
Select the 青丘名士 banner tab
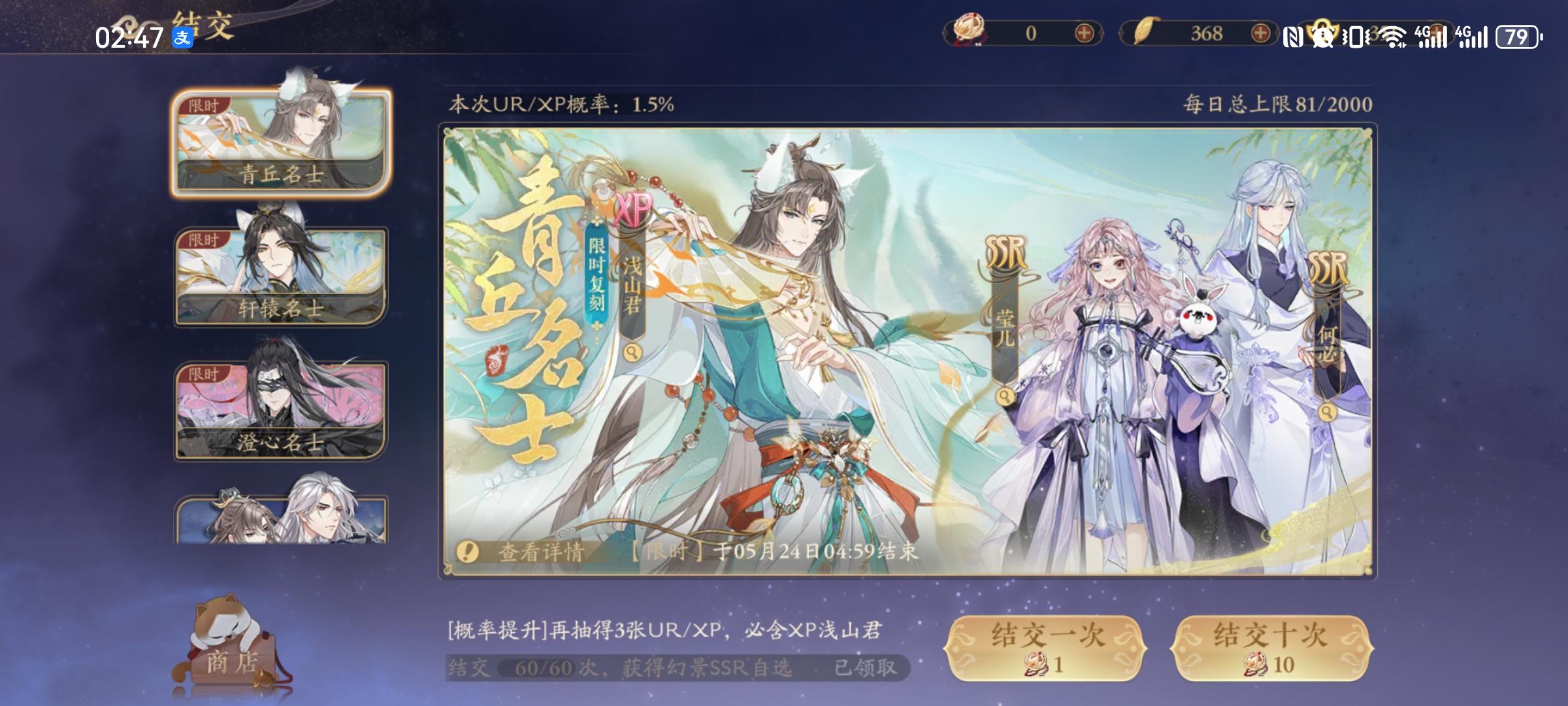tap(281, 142)
